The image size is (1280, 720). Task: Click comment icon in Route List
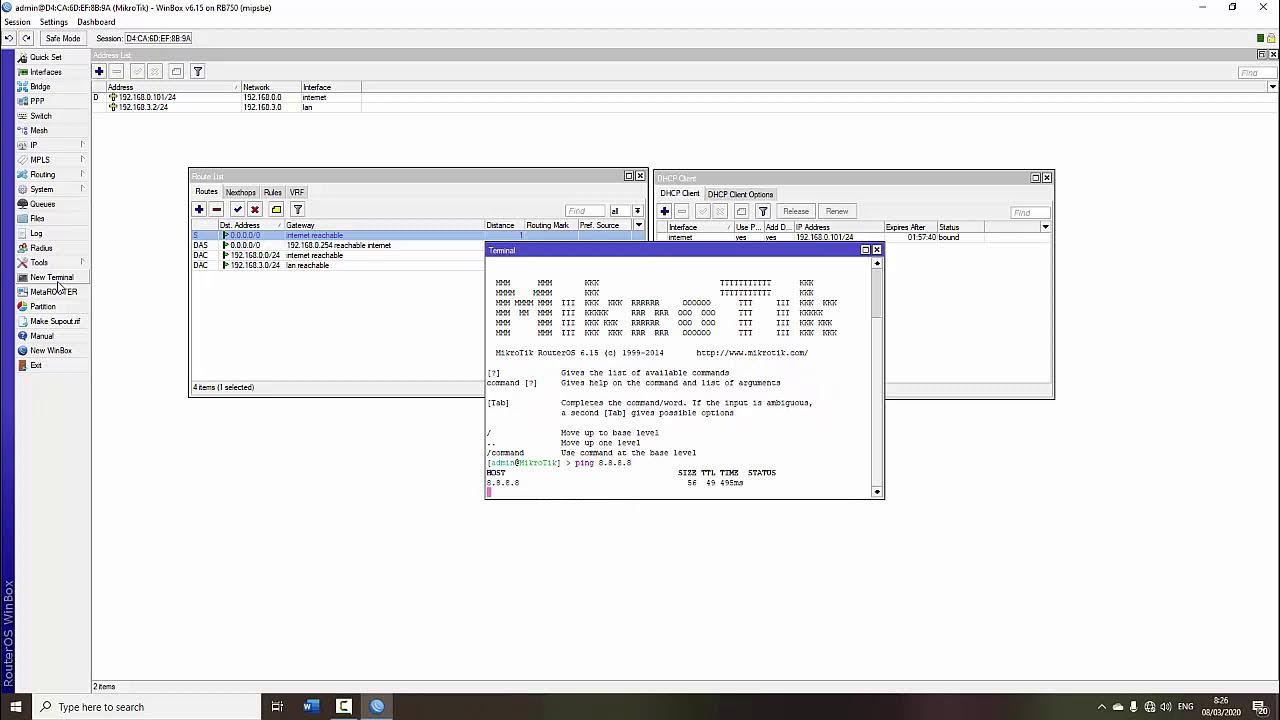point(276,209)
